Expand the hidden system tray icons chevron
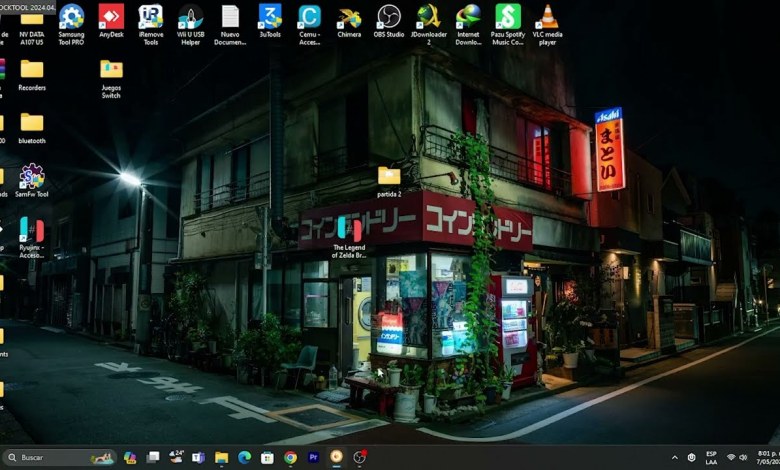 tap(674, 457)
